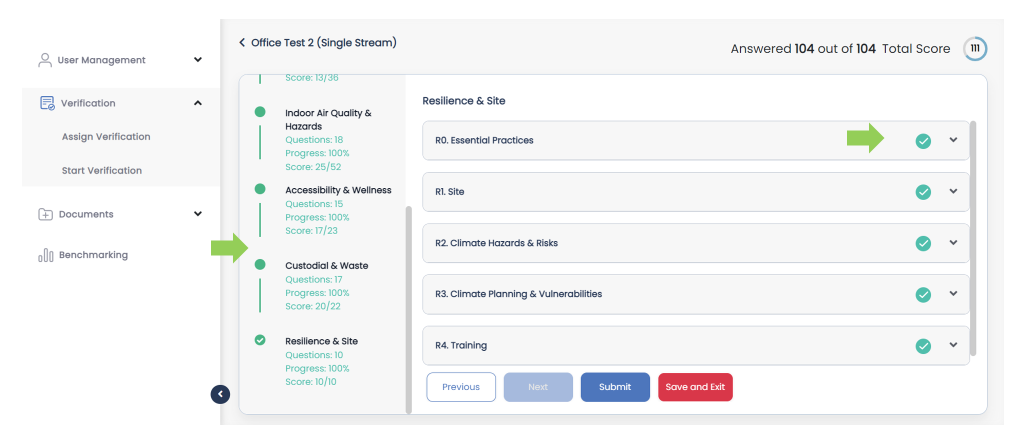Go back using arrow beside Office Test 2
This screenshot has height=447, width=1028.
pyautogui.click(x=242, y=43)
